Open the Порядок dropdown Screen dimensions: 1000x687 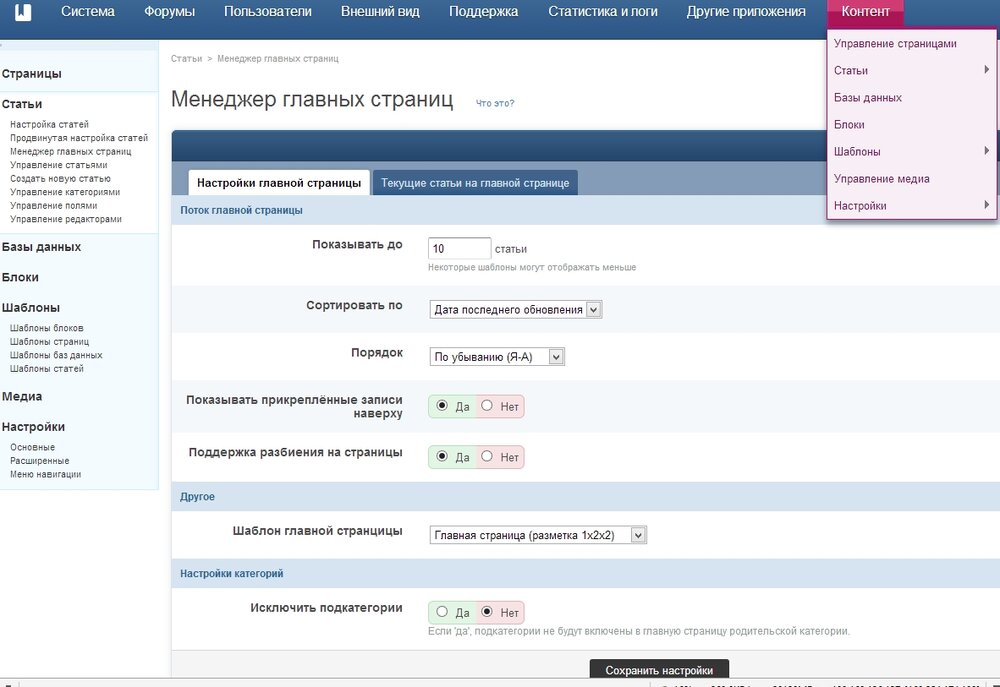coord(497,356)
